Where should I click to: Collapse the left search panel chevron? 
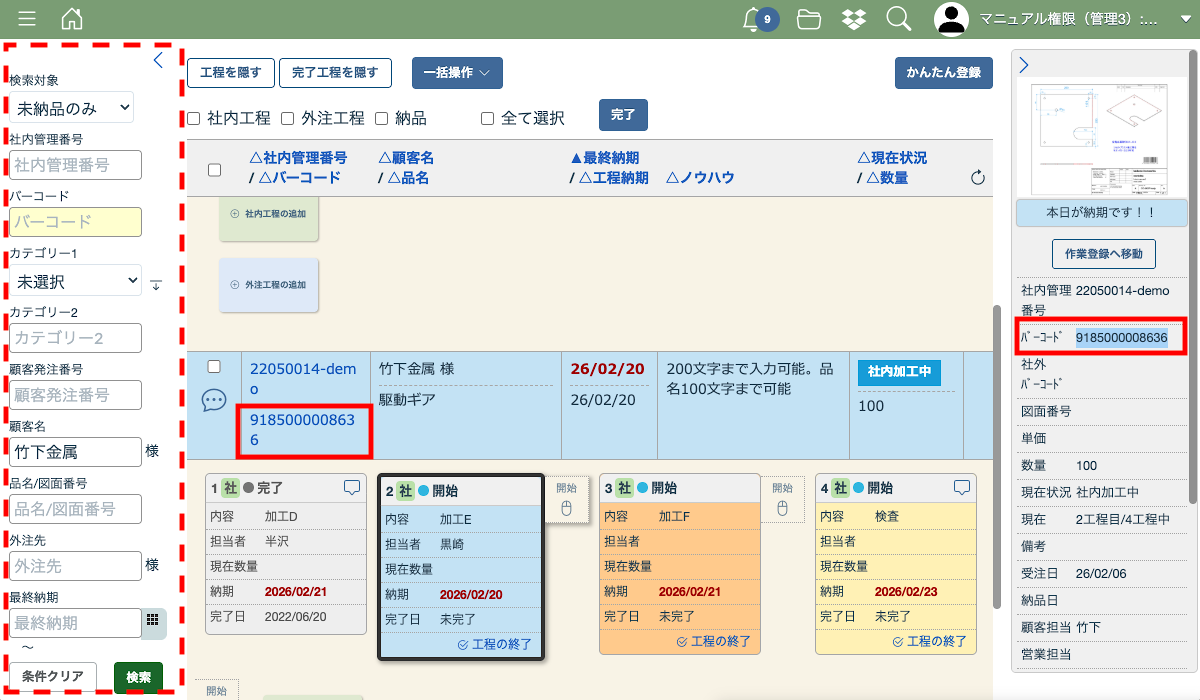(157, 60)
